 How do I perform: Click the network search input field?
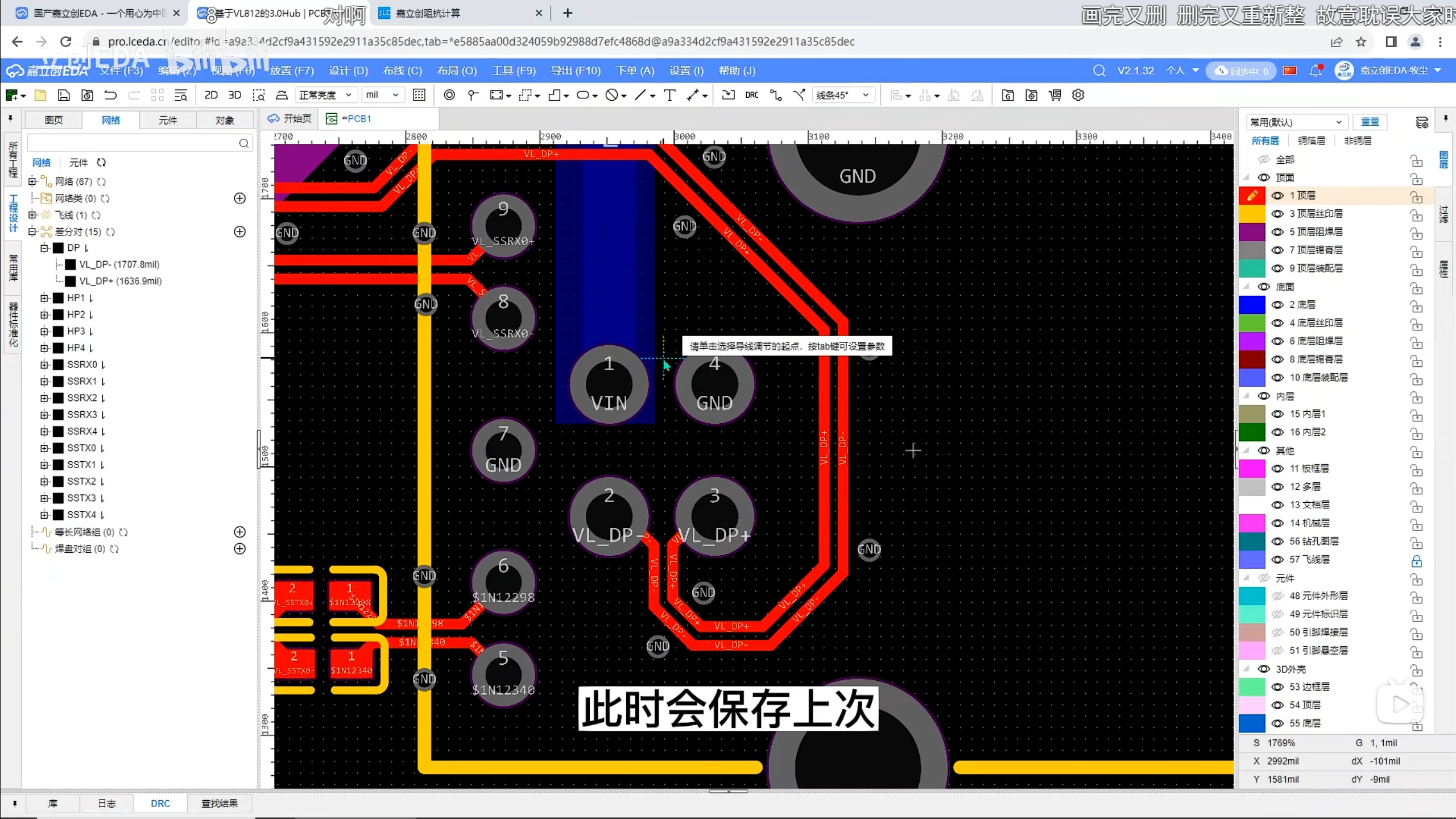coord(132,143)
